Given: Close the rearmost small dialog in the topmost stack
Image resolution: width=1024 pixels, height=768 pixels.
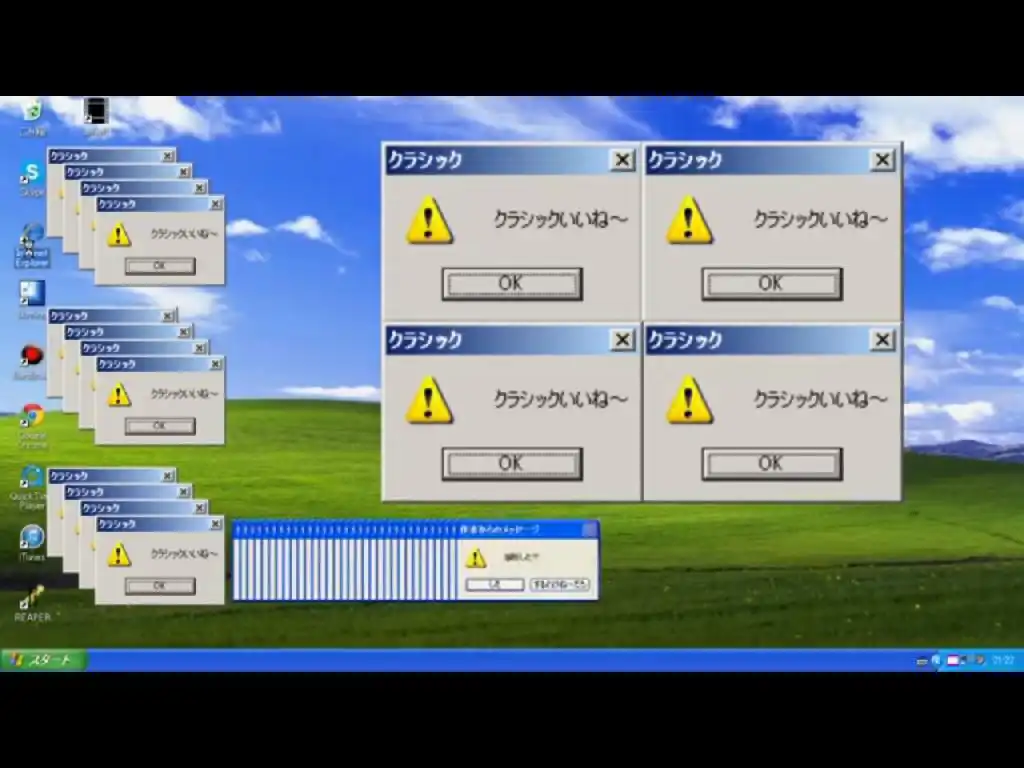Looking at the screenshot, I should [x=168, y=156].
